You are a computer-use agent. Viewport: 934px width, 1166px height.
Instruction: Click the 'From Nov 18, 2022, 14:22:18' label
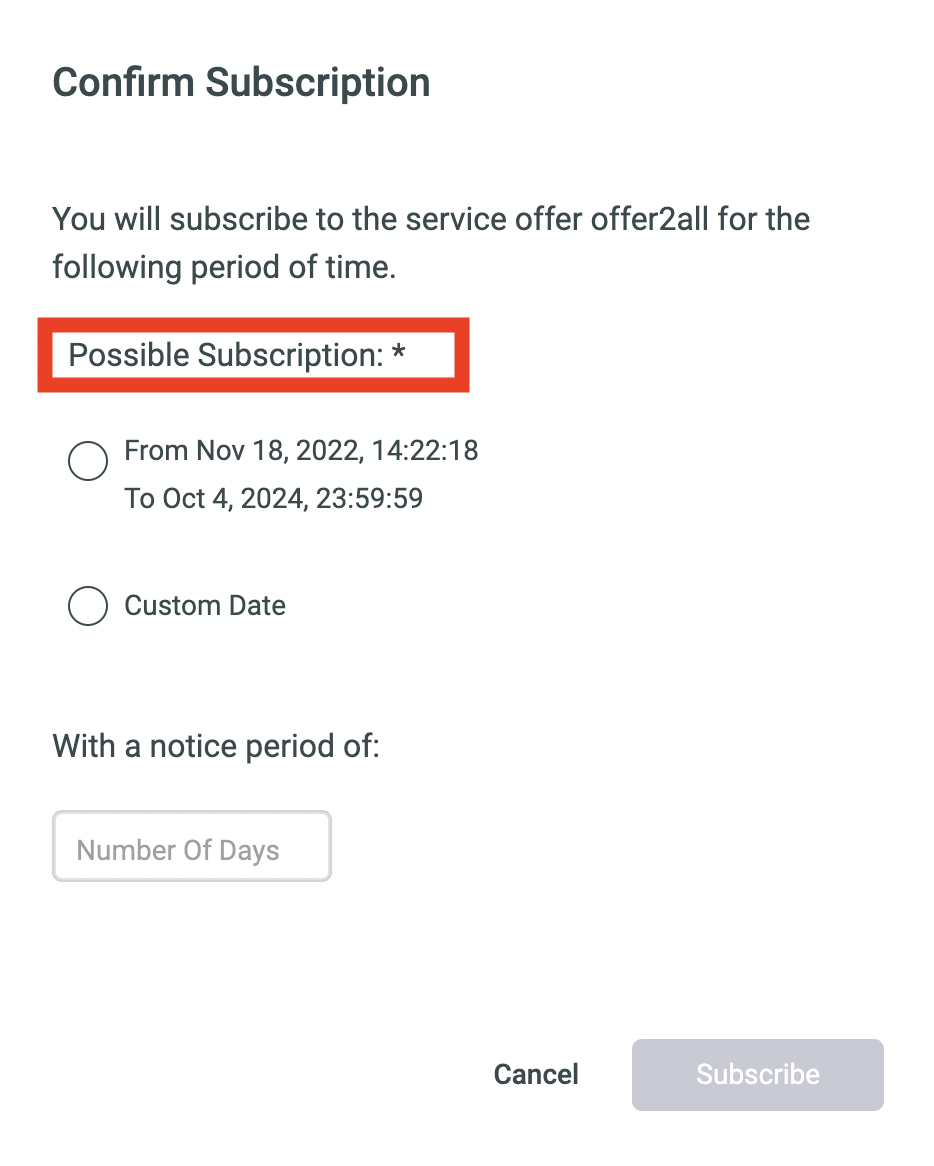coord(301,451)
